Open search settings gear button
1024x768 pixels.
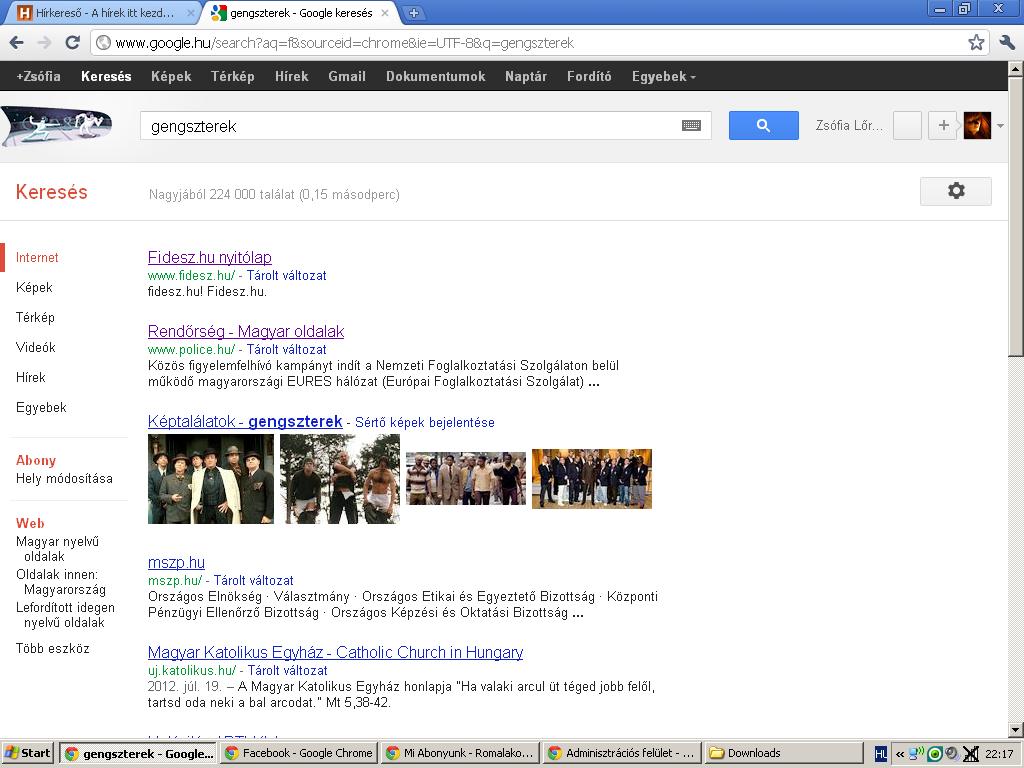(955, 191)
